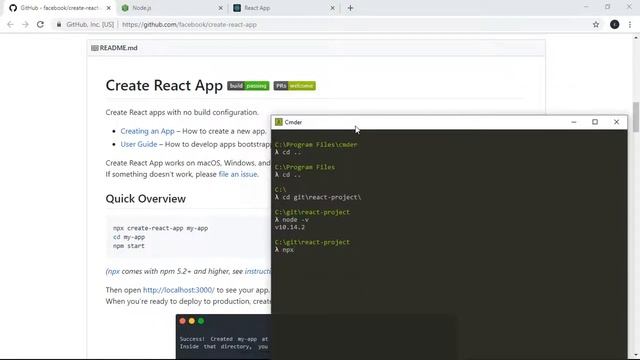Click the Cmder icon in the title bar
The image size is (640, 360).
point(279,122)
